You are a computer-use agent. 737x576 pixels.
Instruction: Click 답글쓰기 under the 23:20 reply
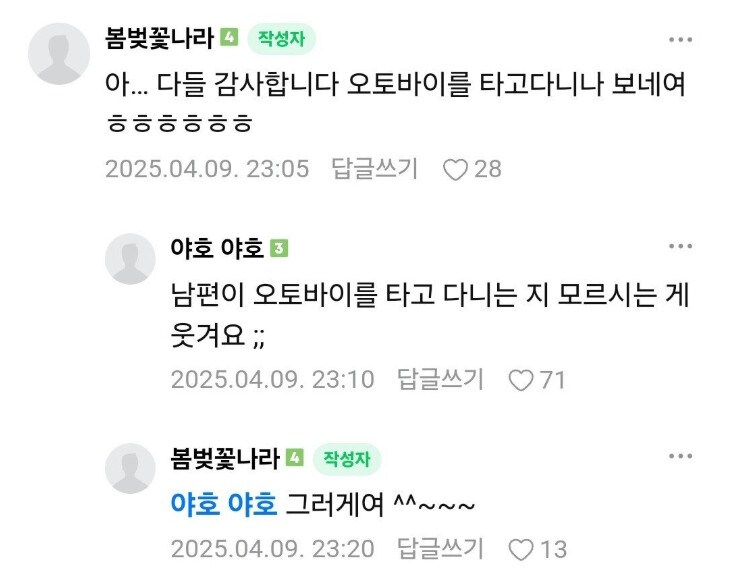440,549
